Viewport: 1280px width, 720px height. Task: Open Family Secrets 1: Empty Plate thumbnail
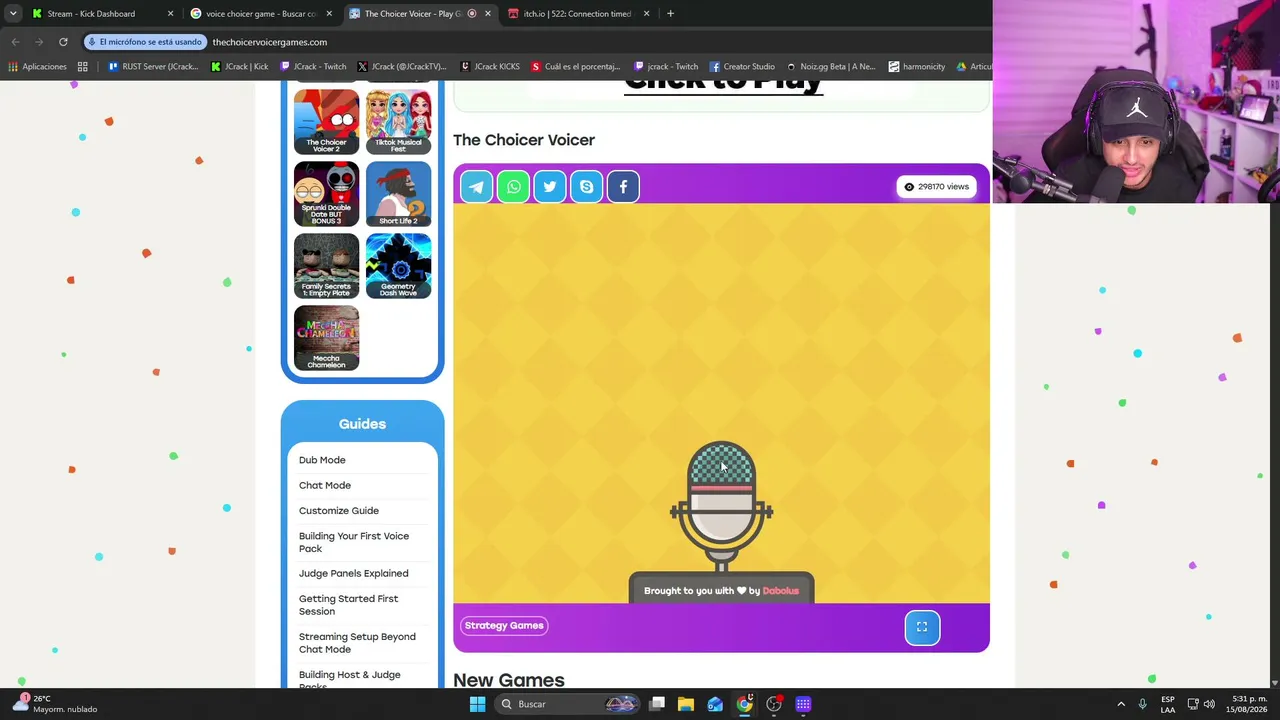pyautogui.click(x=326, y=266)
